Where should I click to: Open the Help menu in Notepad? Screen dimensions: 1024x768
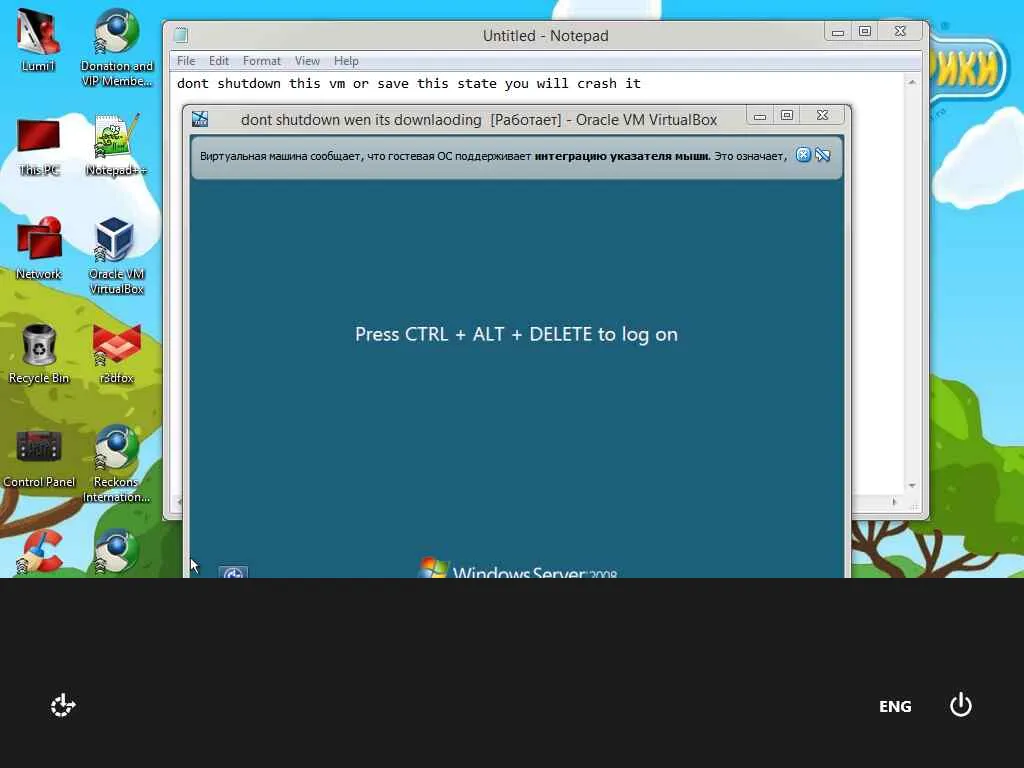(346, 61)
